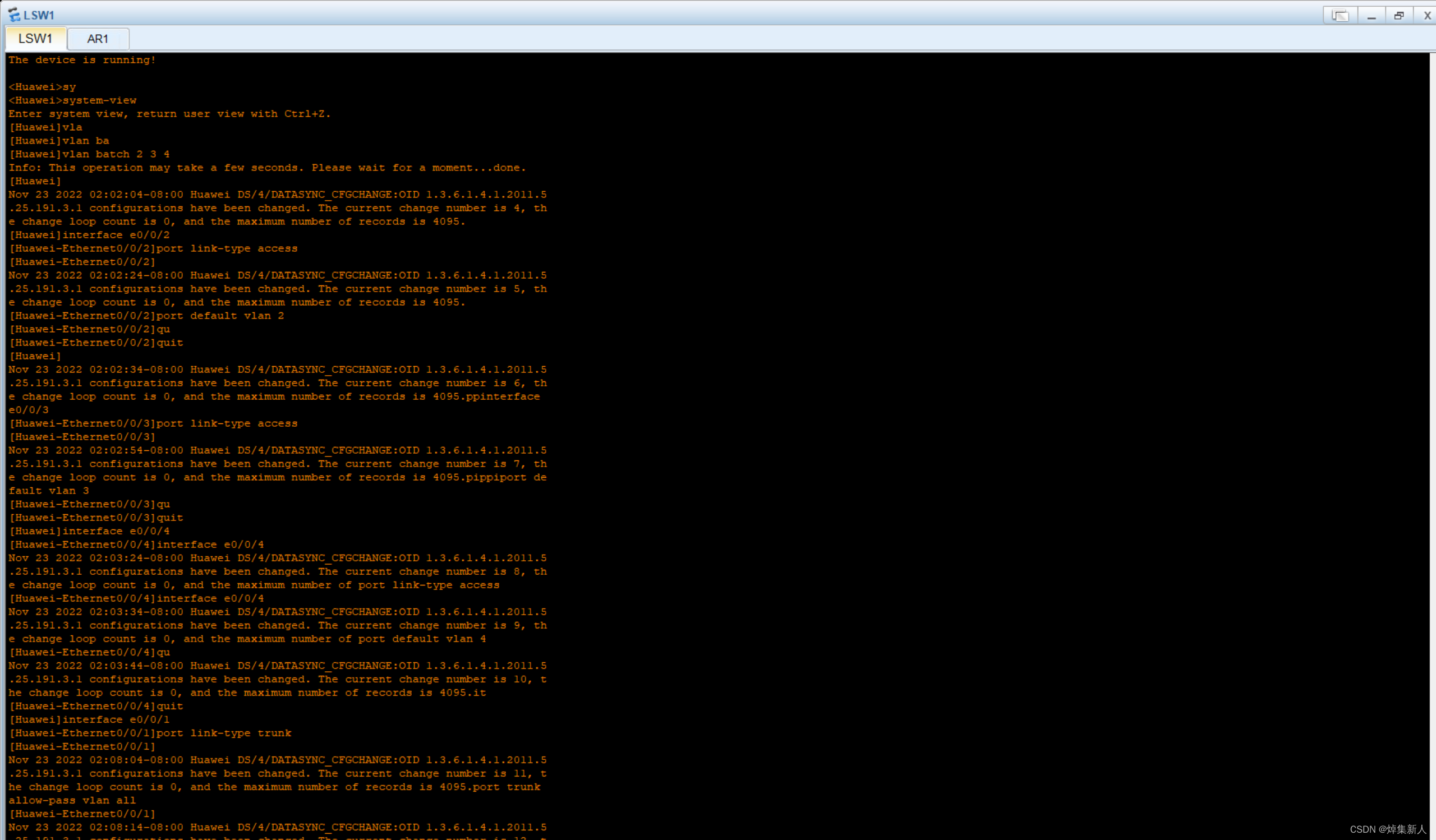Click the 'fault vlan 3' line
Image resolution: width=1436 pixels, height=840 pixels.
(x=48, y=491)
